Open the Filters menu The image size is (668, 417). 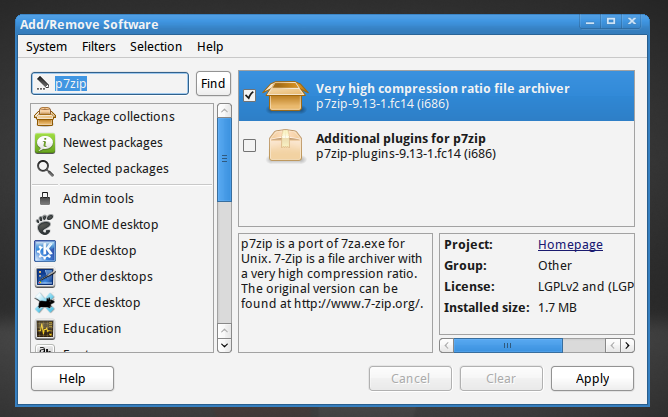pyautogui.click(x=99, y=46)
